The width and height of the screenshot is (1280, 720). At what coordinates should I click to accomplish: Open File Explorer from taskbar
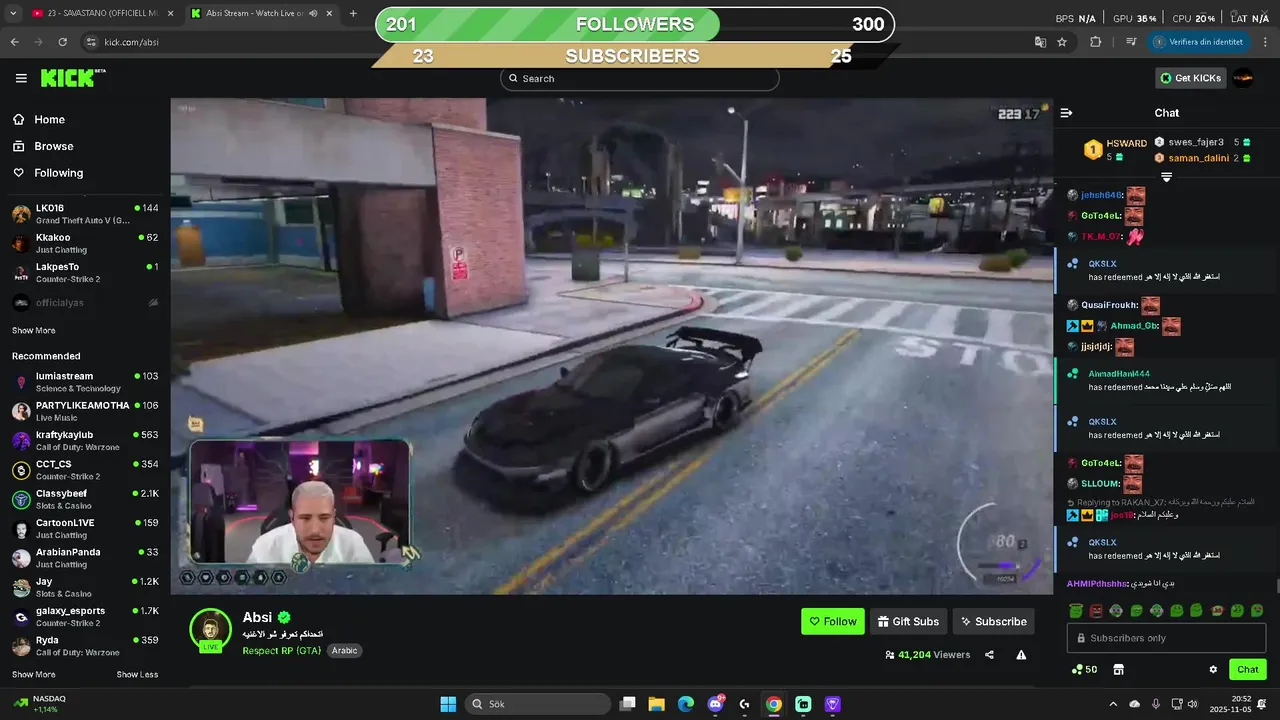coord(656,704)
